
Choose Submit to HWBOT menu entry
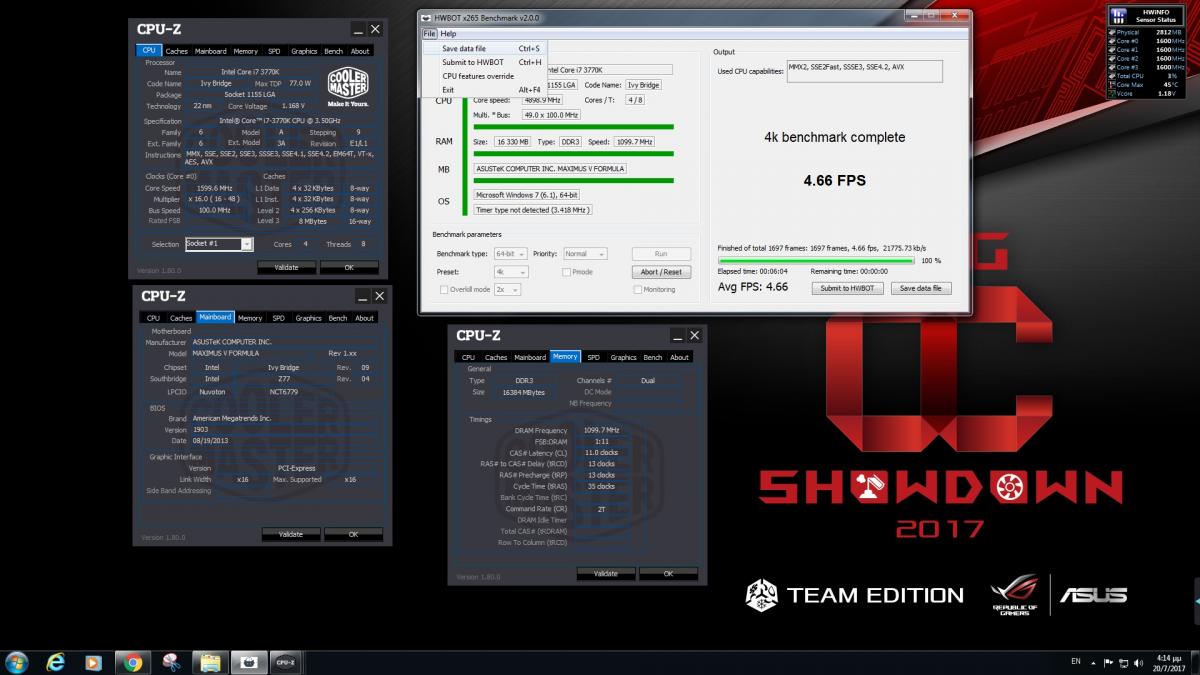coord(484,62)
